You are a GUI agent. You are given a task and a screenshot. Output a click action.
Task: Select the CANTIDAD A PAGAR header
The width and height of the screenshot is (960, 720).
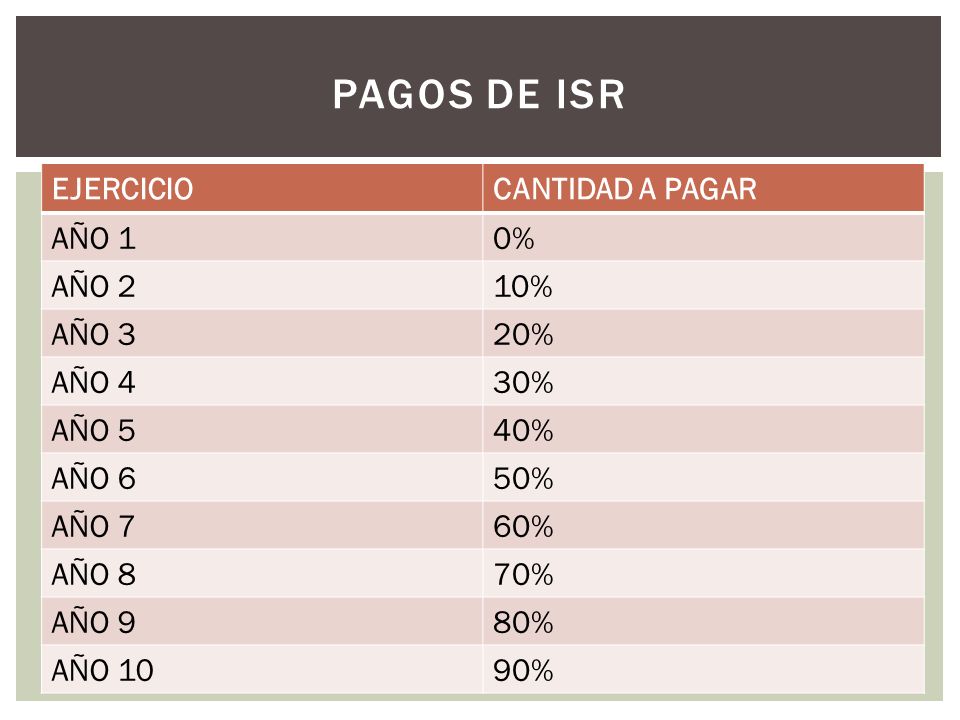tap(703, 189)
